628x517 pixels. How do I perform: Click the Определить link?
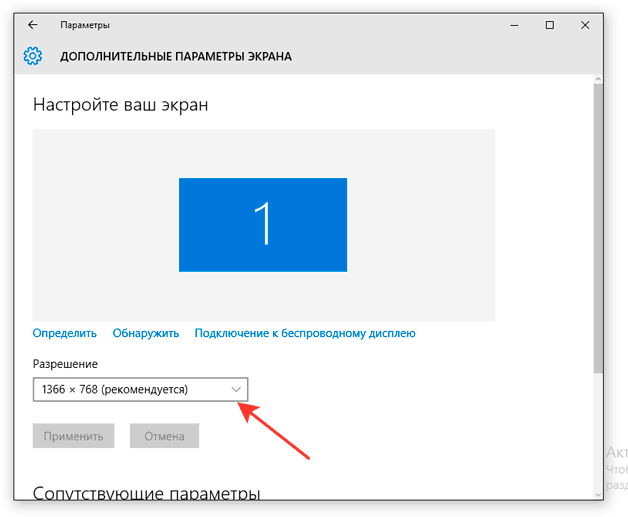click(64, 333)
